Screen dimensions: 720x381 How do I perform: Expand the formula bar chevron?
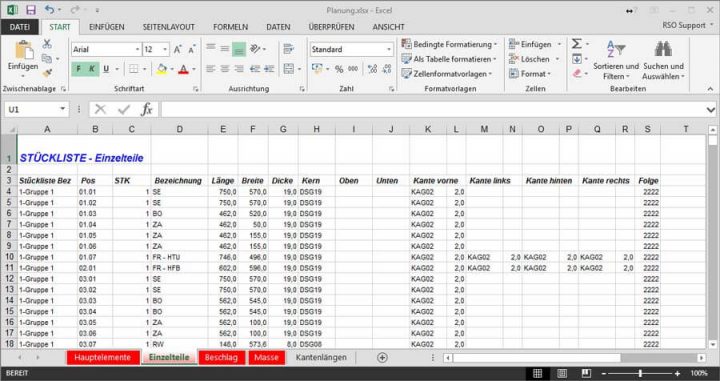coord(711,110)
